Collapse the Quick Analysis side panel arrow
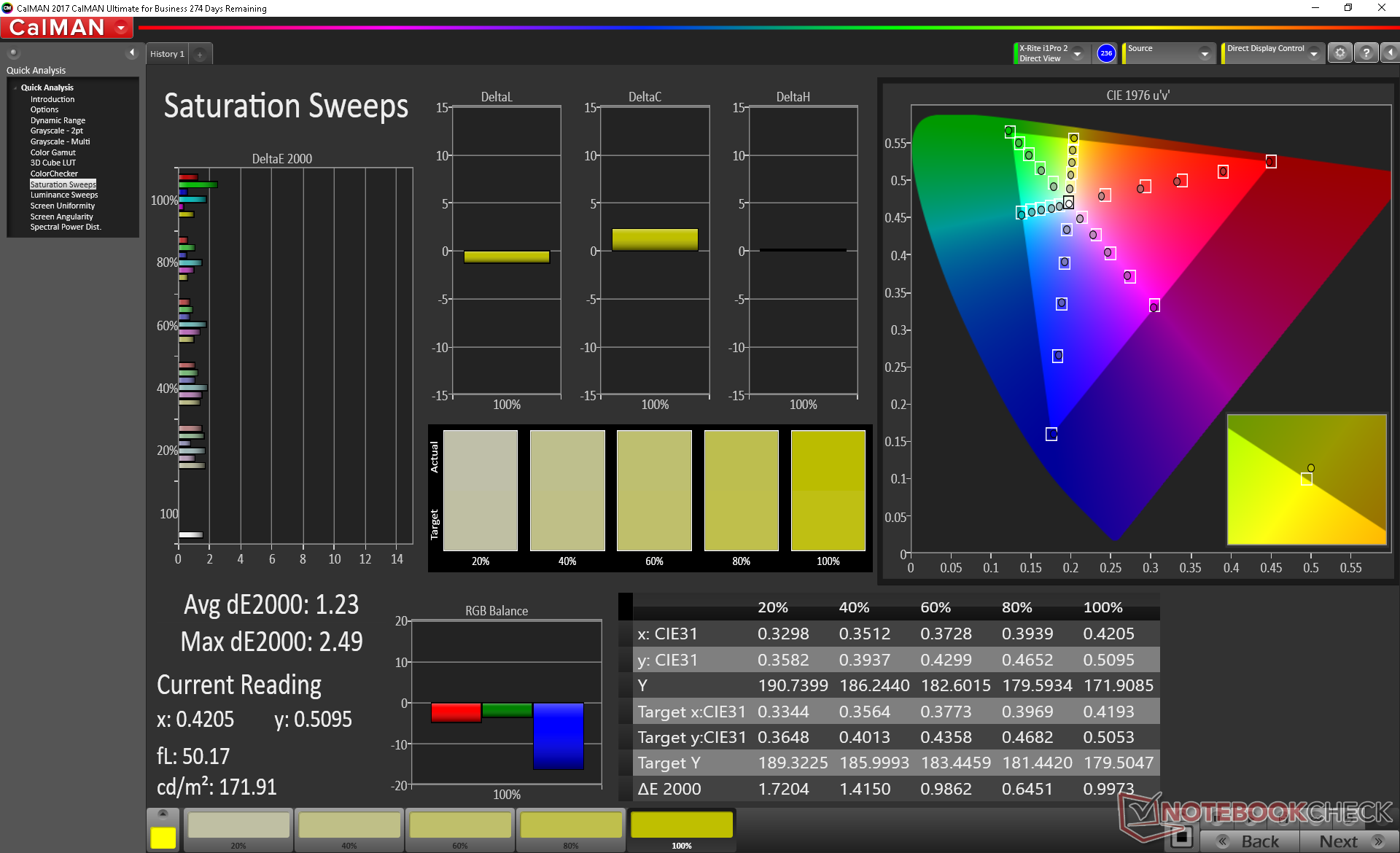1400x853 pixels. click(132, 52)
